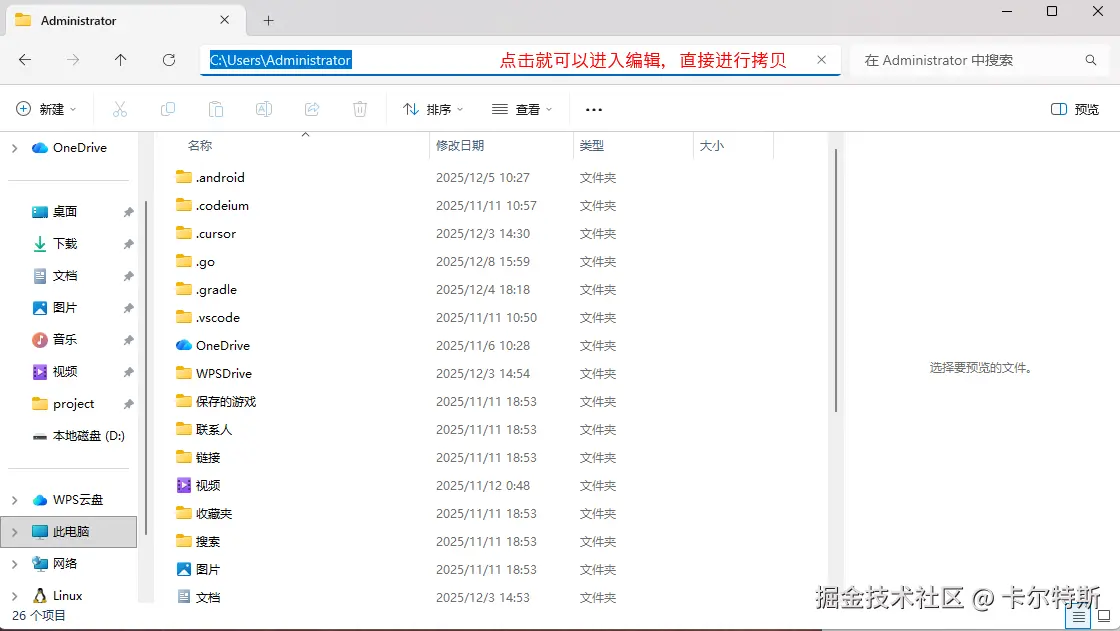Viewport: 1120px width, 631px height.
Task: Select the 文档 folder icon in file list
Action: tap(184, 597)
